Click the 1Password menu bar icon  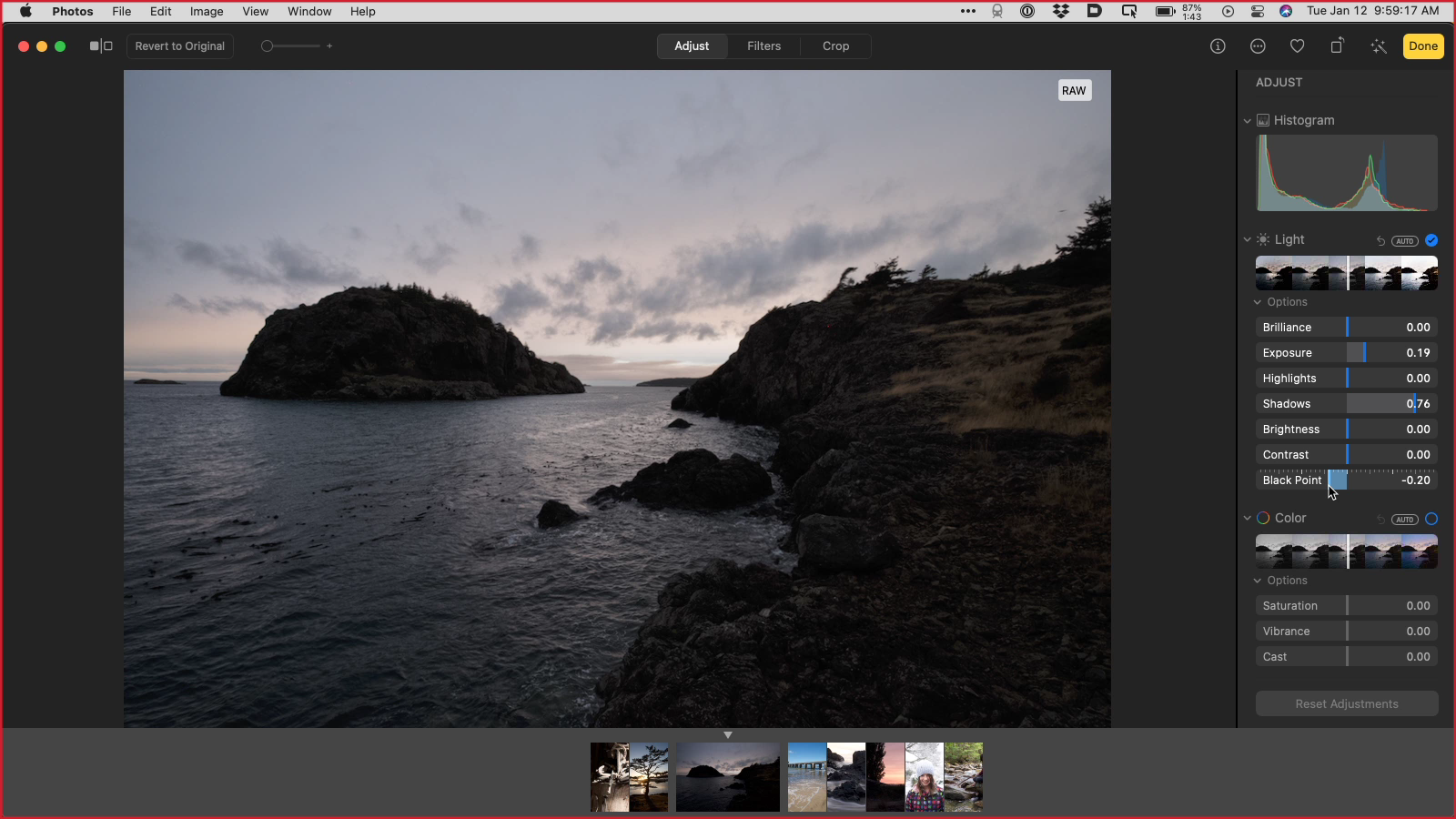tap(1027, 11)
